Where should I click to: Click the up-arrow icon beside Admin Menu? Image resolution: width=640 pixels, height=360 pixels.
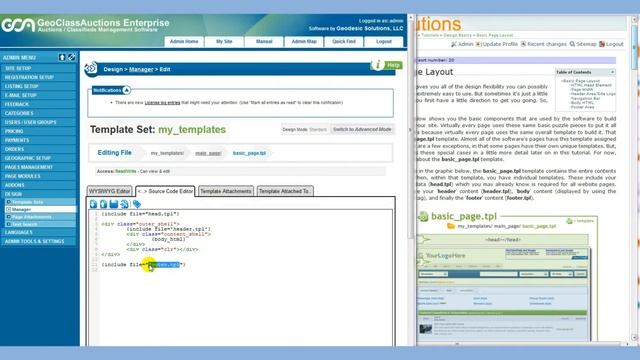(x=62, y=58)
